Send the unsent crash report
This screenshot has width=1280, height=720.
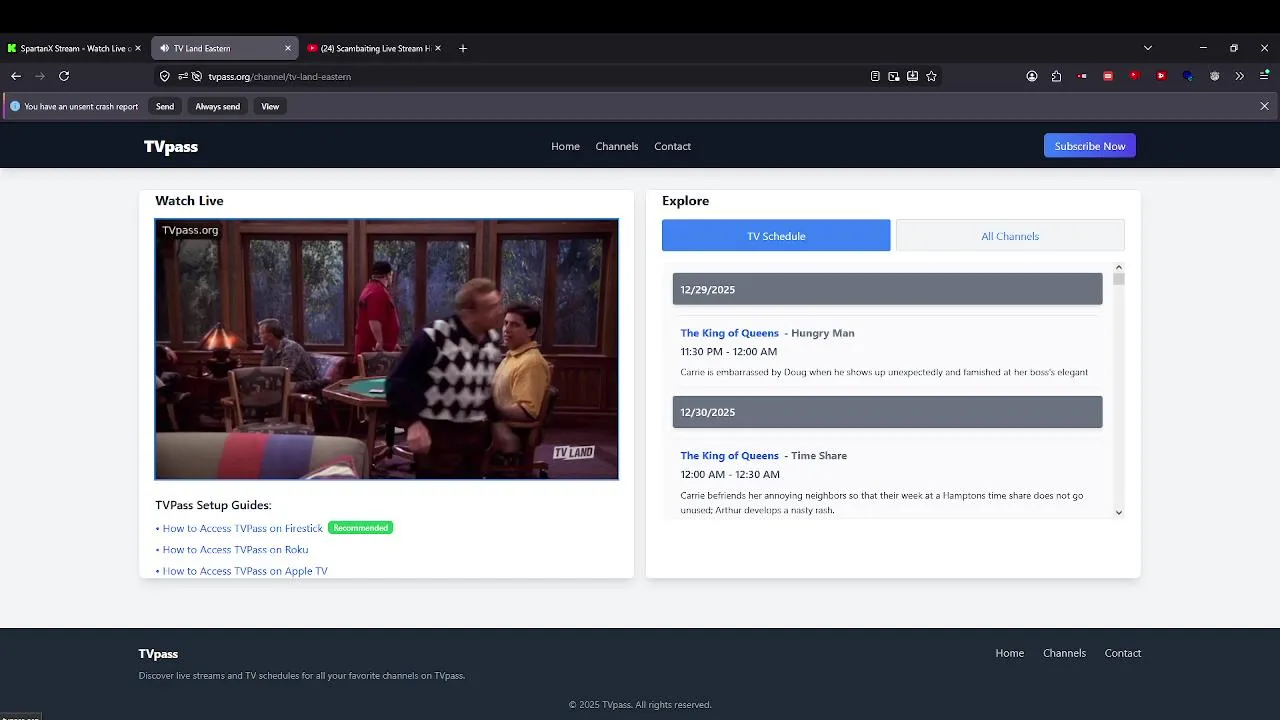tap(165, 106)
